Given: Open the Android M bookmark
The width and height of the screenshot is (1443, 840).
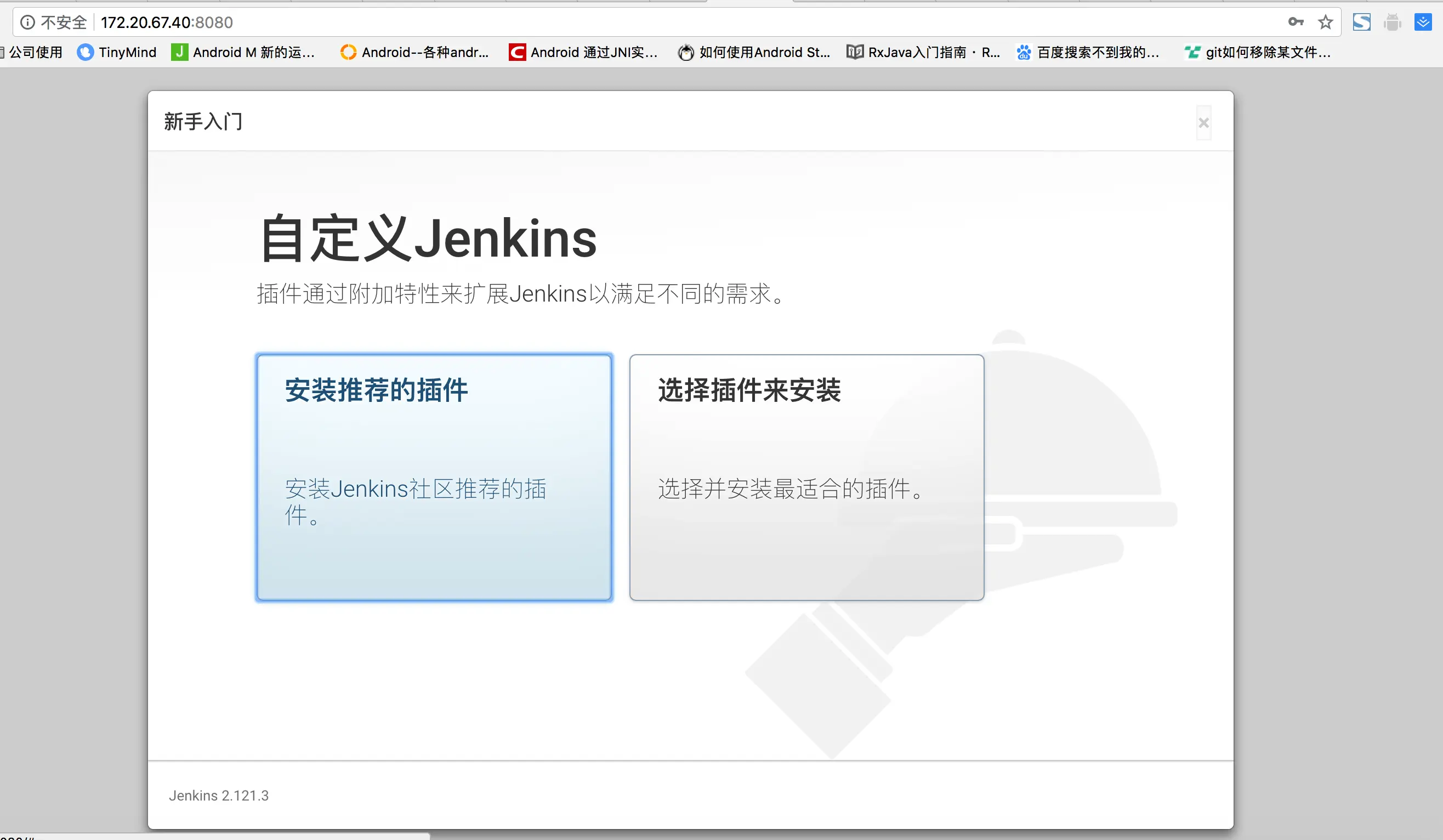Looking at the screenshot, I should point(243,52).
